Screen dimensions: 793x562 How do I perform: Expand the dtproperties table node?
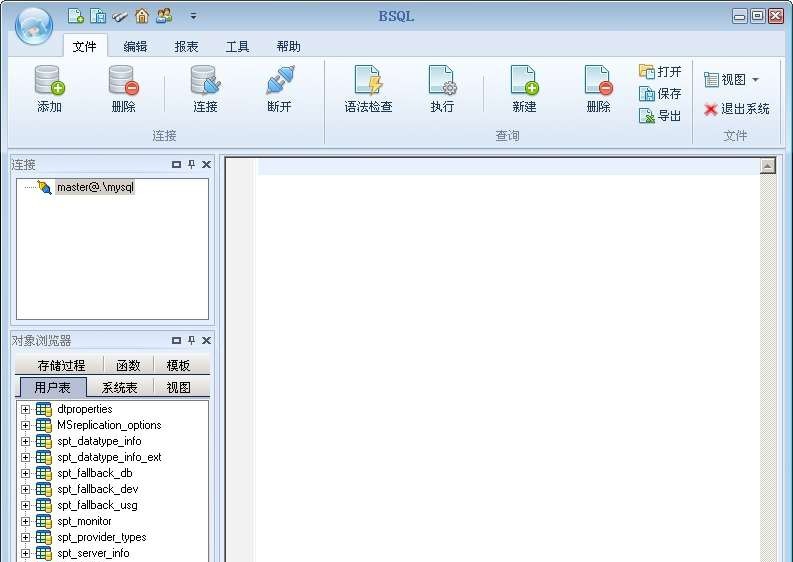25,409
